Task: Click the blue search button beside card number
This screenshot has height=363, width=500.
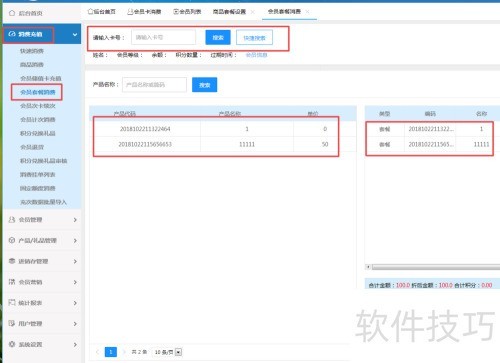Action: tap(218, 37)
